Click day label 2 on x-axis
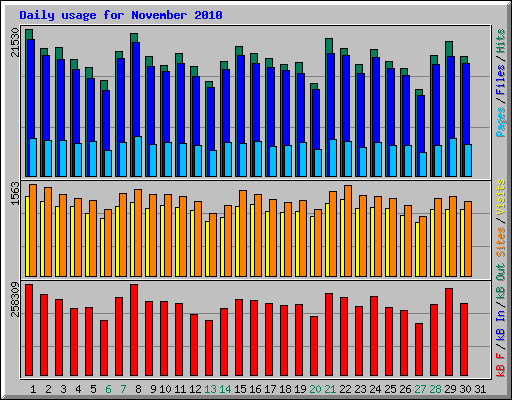This screenshot has height=400, width=512. (x=48, y=389)
